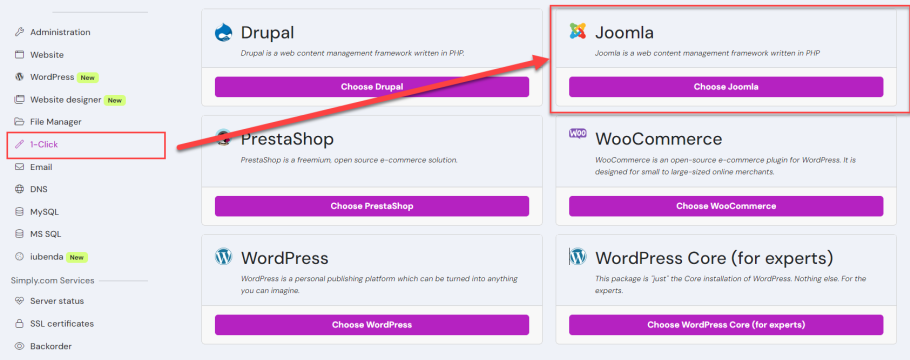Click the Joomla card heading
This screenshot has width=910, height=360.
624,32
